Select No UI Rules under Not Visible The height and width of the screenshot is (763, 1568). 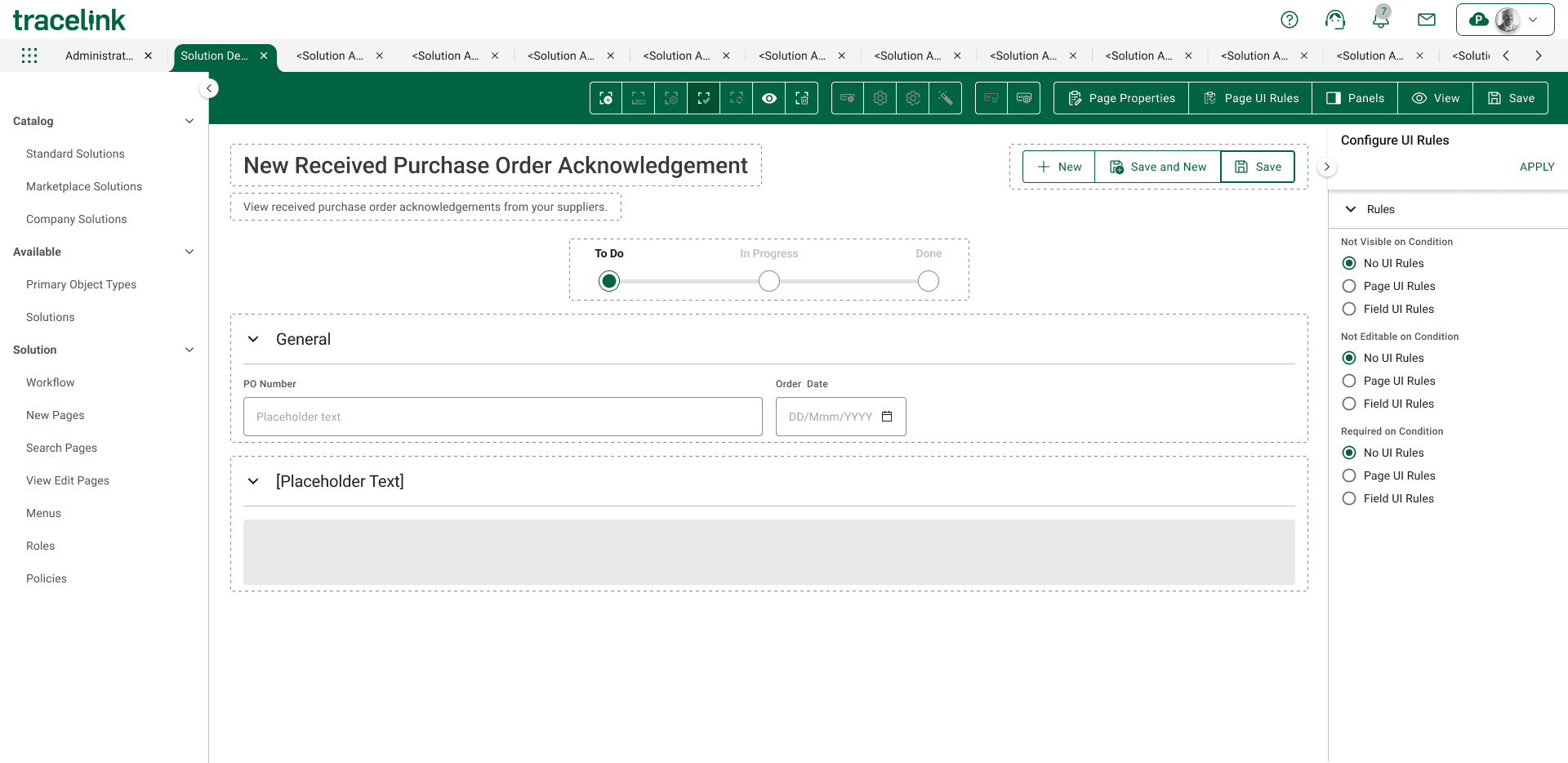coord(1349,263)
